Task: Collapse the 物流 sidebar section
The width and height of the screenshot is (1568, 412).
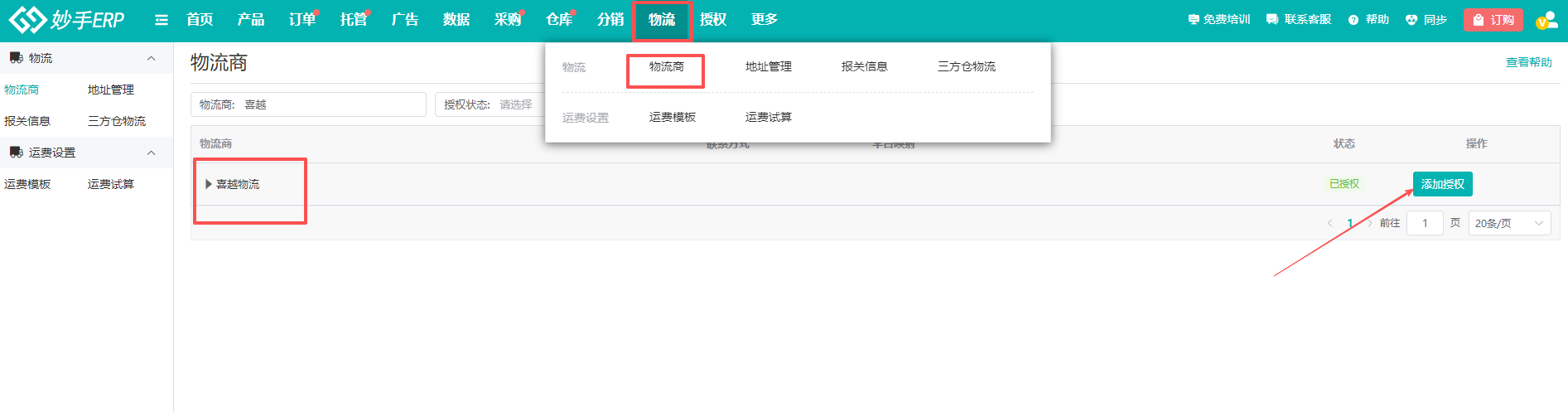Action: pos(151,58)
